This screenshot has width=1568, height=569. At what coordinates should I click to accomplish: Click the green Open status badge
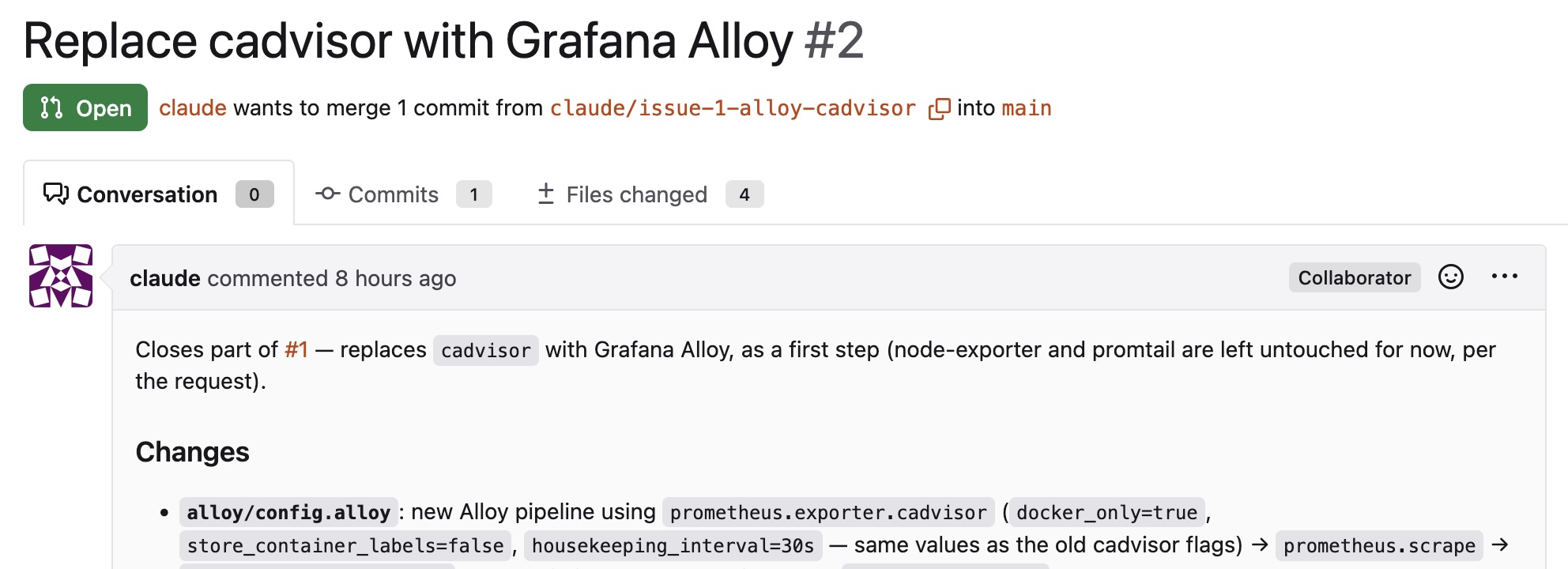[x=85, y=107]
